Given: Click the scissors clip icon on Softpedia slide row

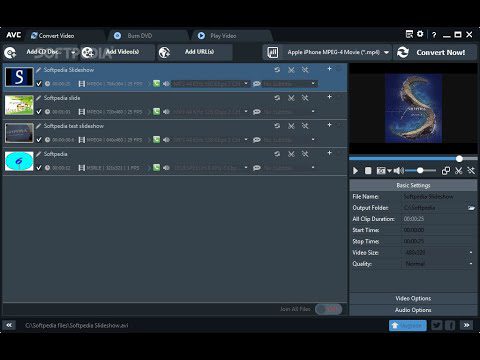Looking at the screenshot, I should [291, 98].
